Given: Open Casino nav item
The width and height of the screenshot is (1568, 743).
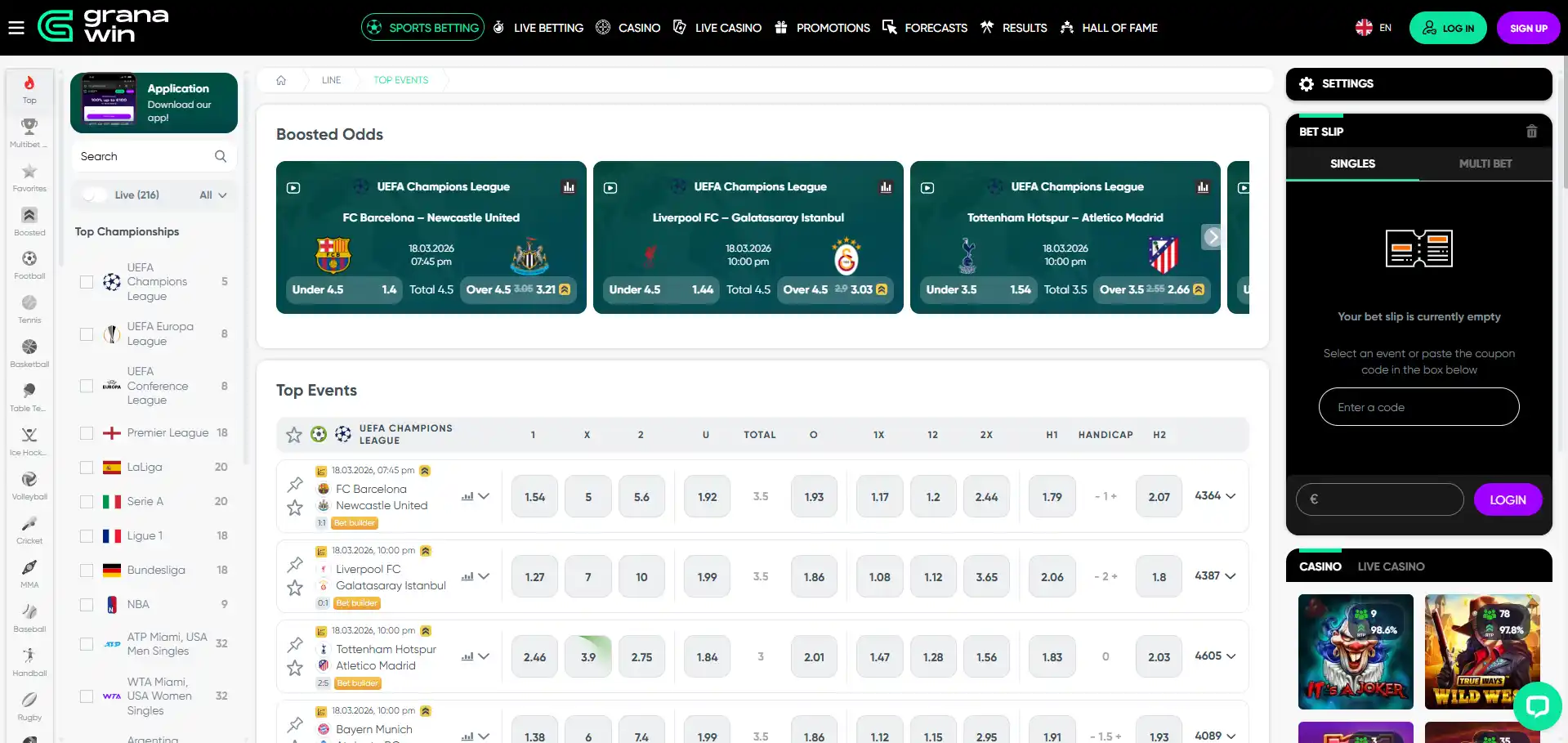Looking at the screenshot, I should pos(628,28).
